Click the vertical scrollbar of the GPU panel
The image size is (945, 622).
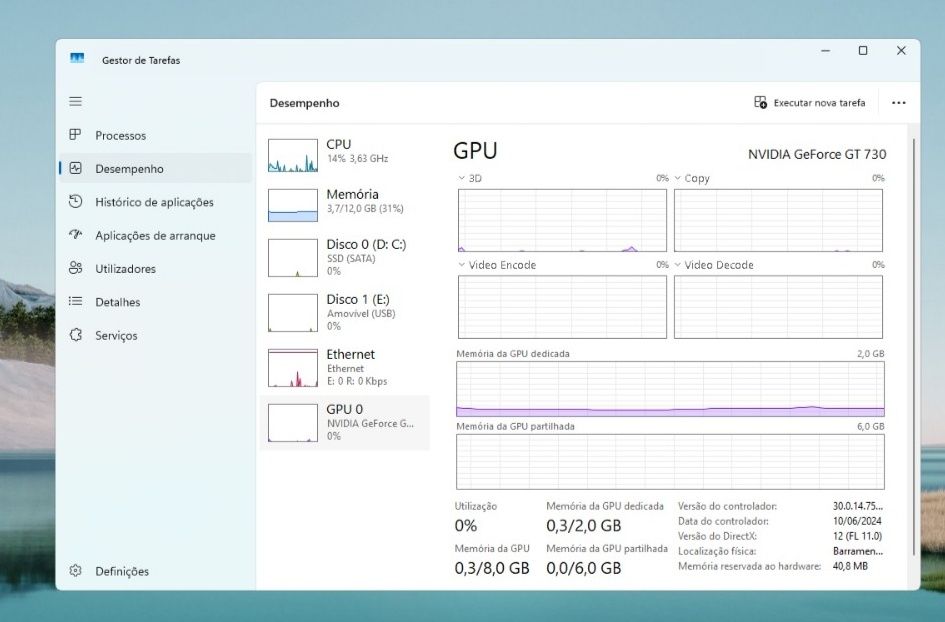tap(914, 347)
